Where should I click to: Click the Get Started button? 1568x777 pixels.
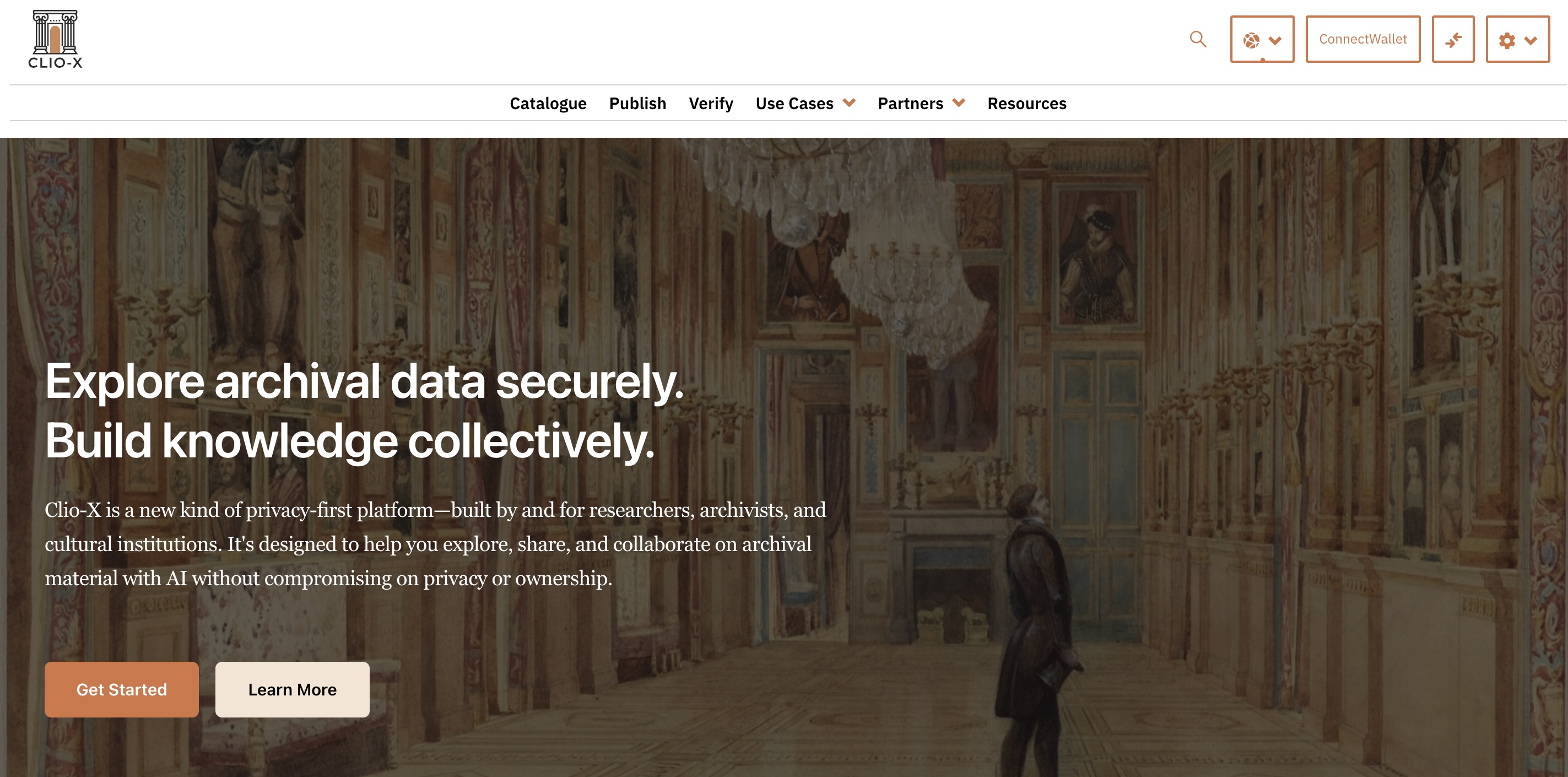tap(122, 689)
